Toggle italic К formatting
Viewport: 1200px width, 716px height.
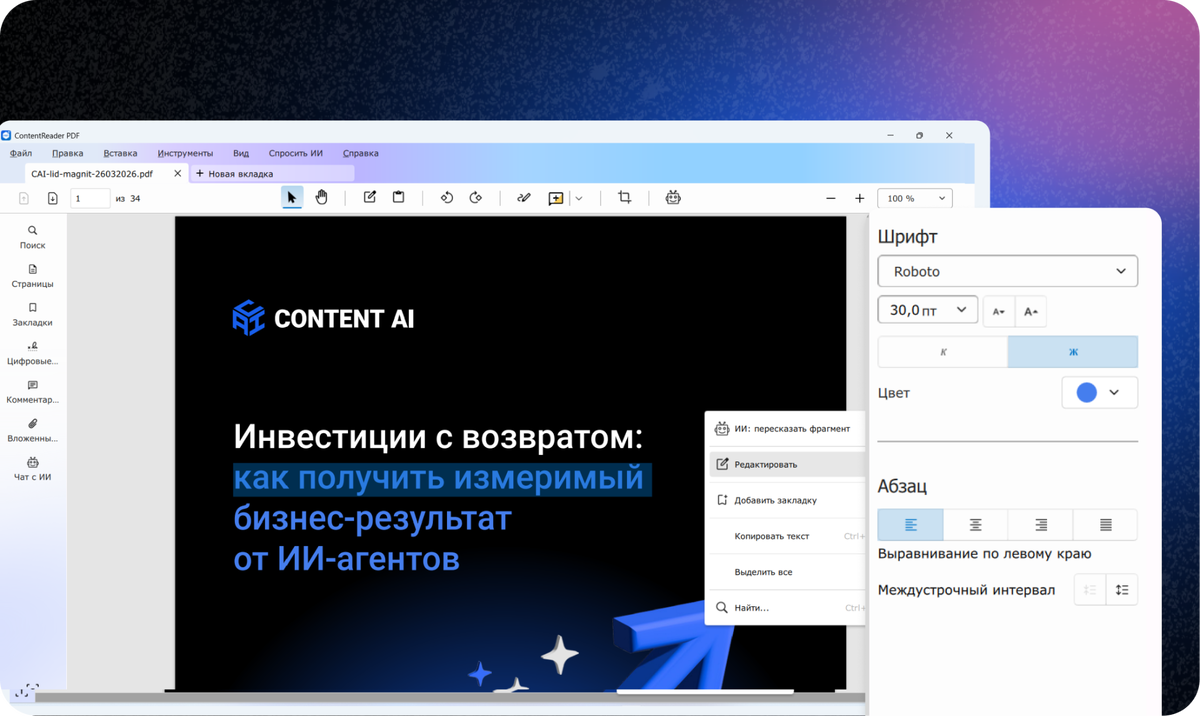point(943,352)
